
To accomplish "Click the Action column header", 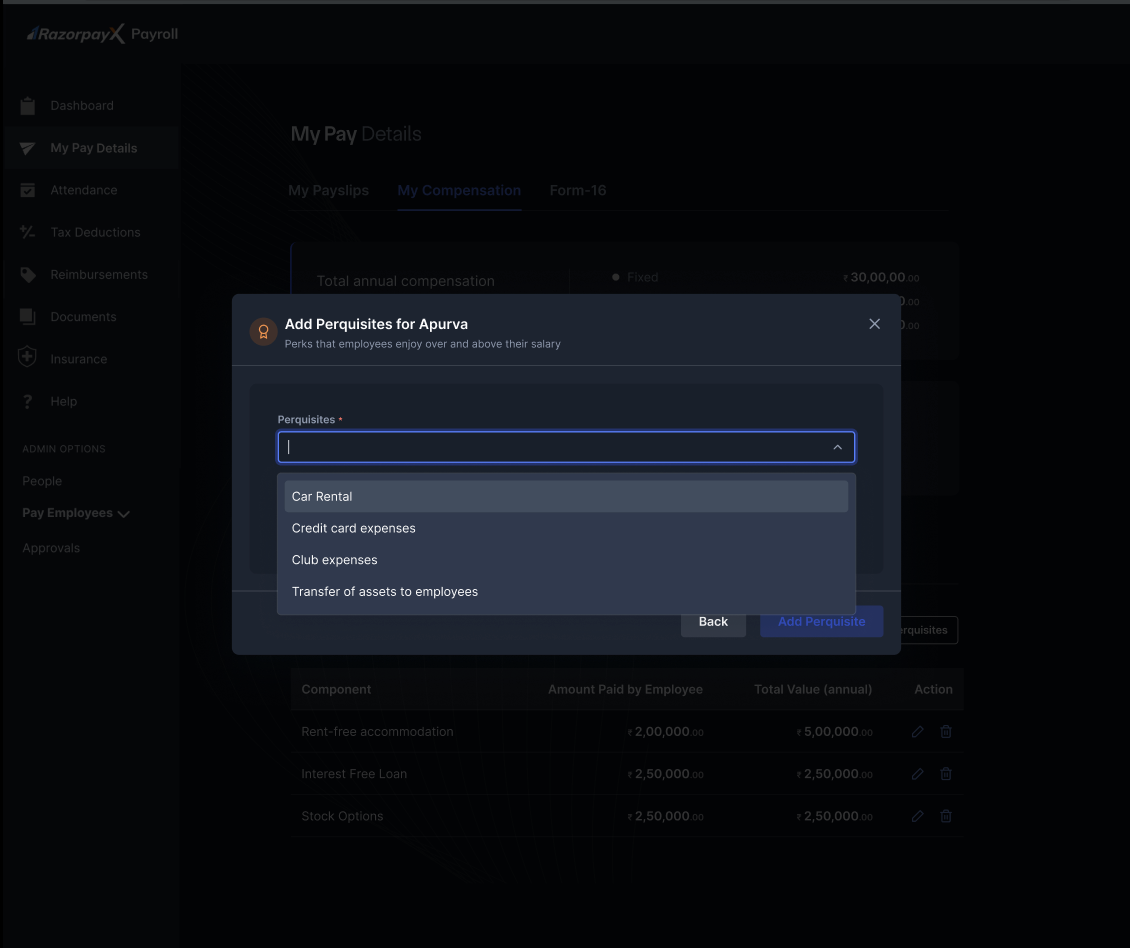I will [x=933, y=689].
